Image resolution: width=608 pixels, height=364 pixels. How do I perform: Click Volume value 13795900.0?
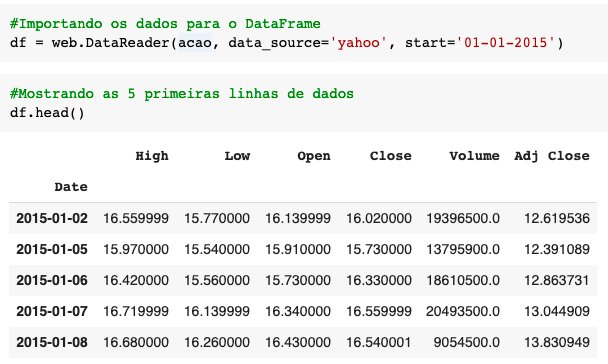pyautogui.click(x=463, y=249)
